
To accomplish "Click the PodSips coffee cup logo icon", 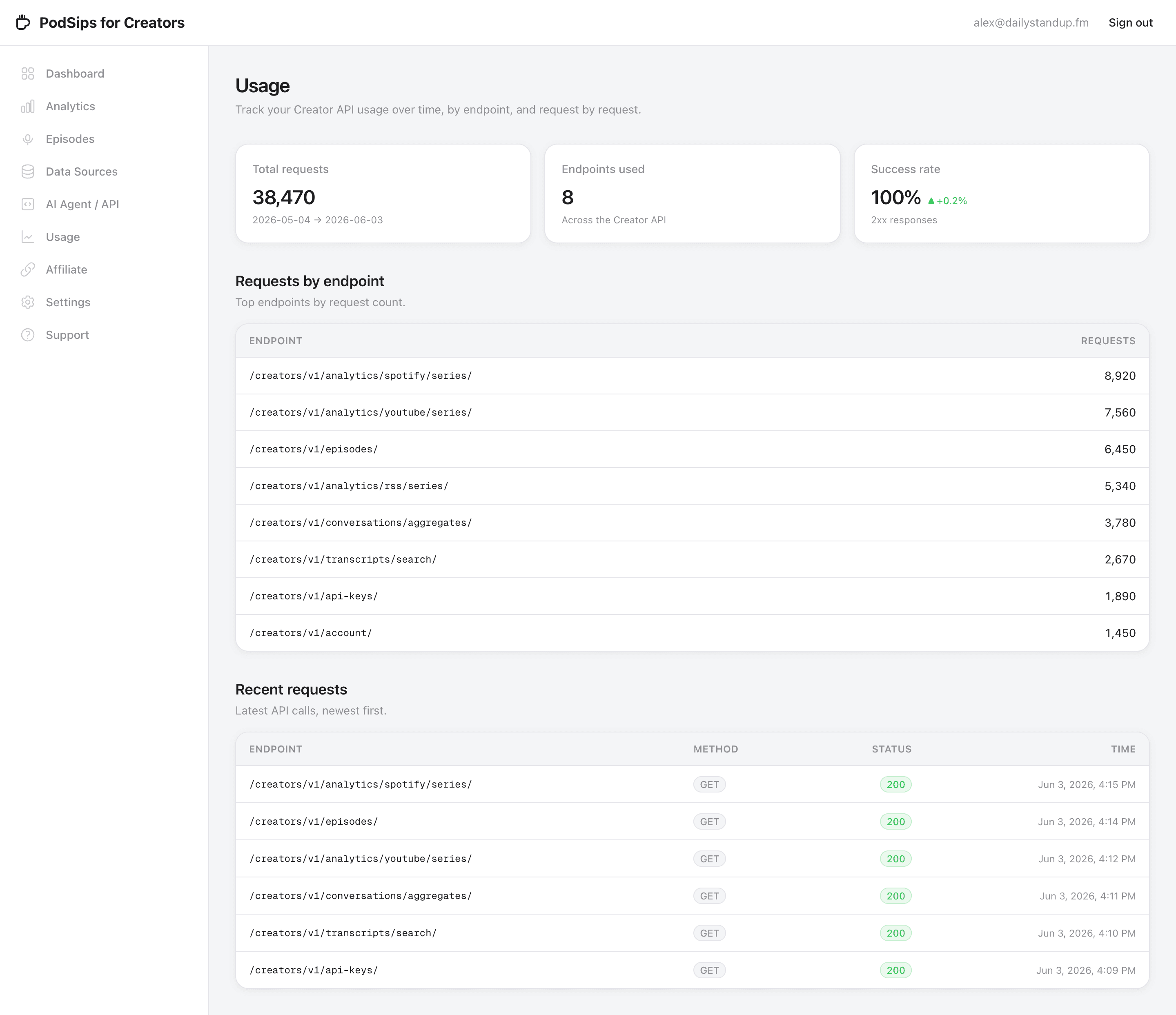I will 23,23.
